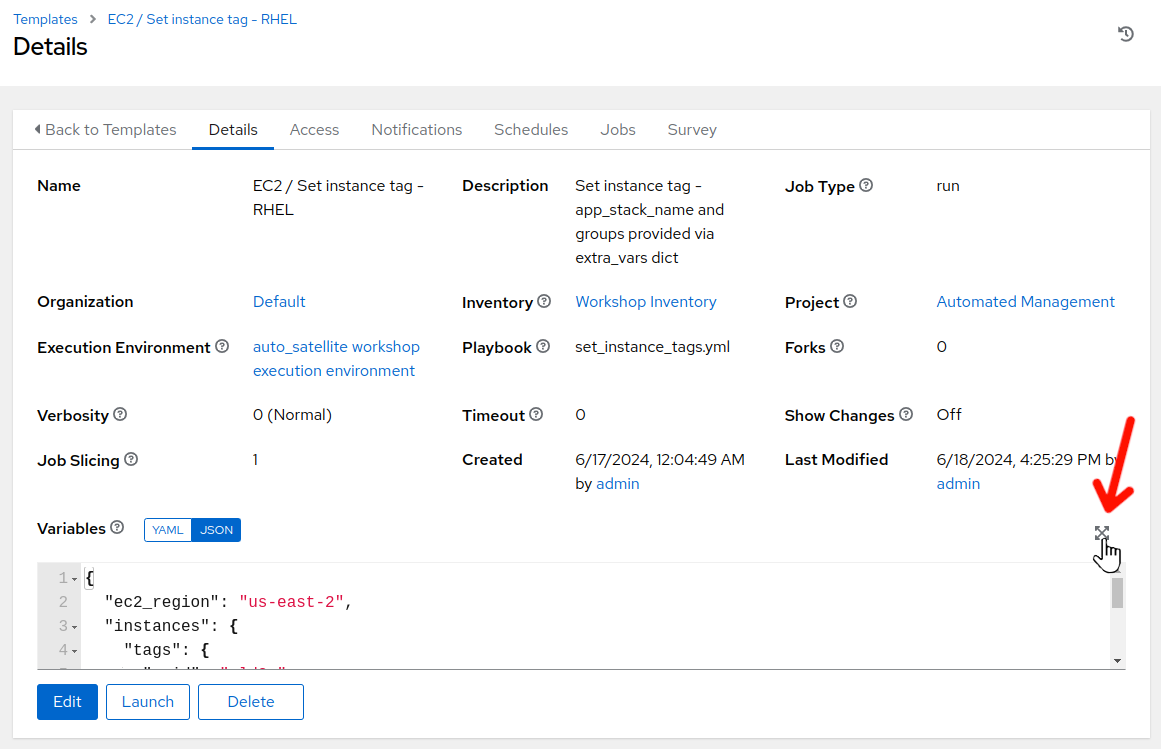
Task: Open admin link under Last Modified
Action: coord(958,483)
